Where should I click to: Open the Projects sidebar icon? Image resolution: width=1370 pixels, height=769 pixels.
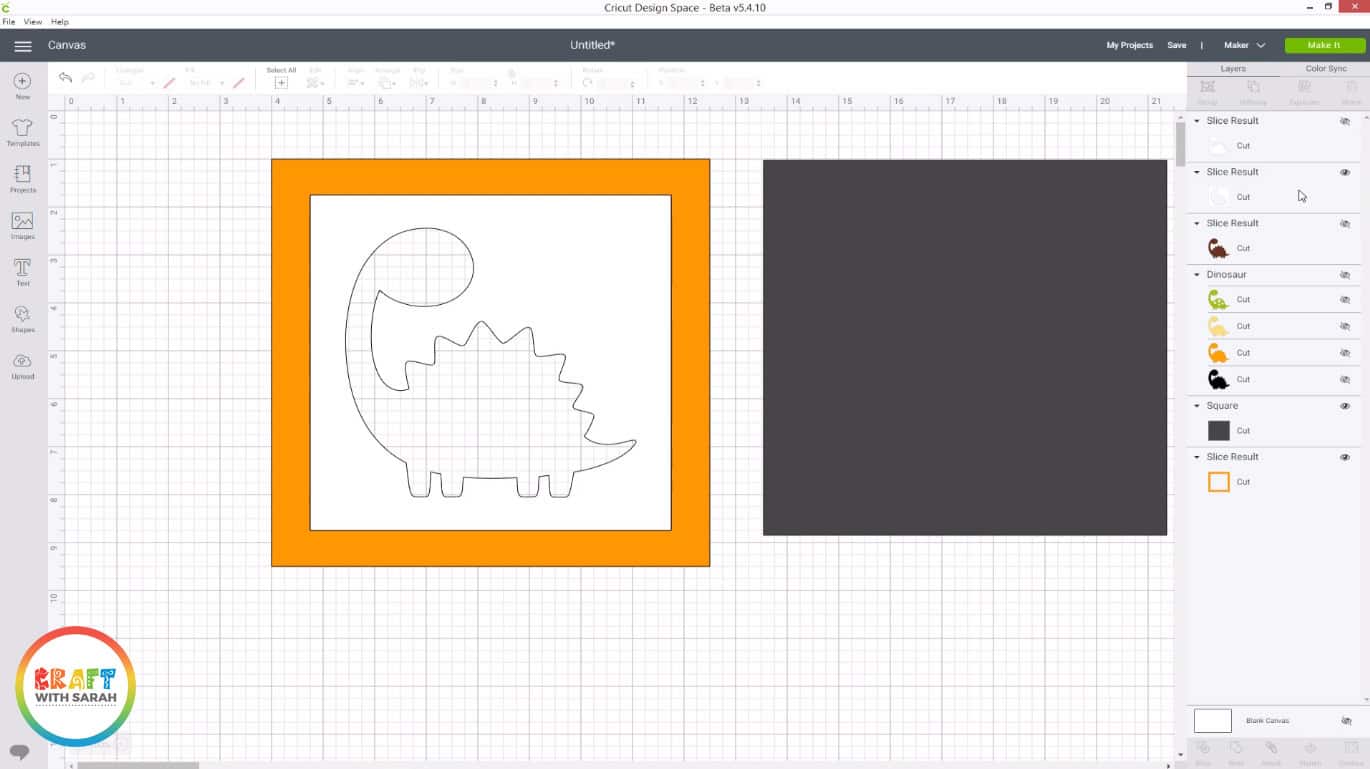(22, 176)
